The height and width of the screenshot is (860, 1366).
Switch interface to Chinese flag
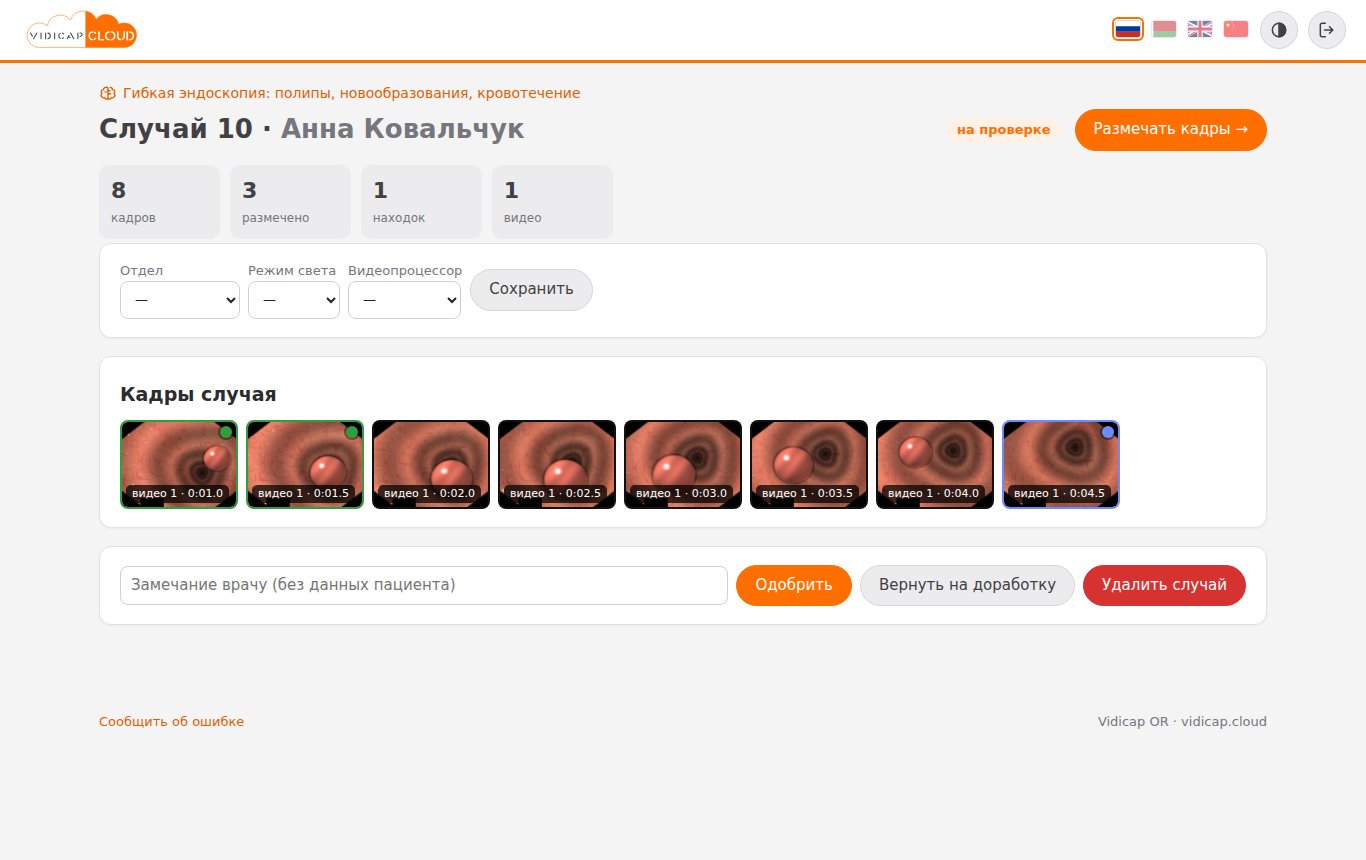click(x=1236, y=29)
